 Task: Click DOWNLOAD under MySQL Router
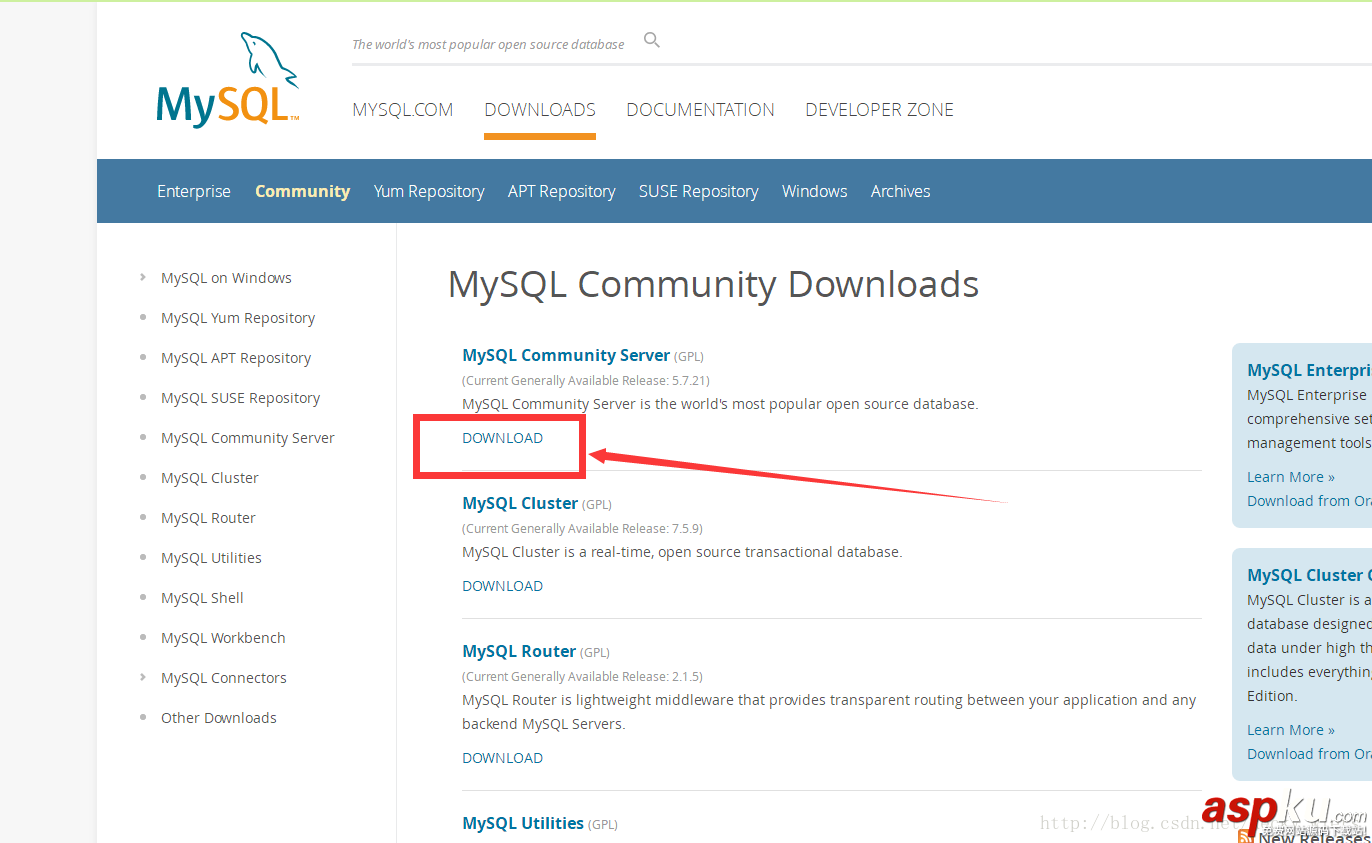coord(502,758)
